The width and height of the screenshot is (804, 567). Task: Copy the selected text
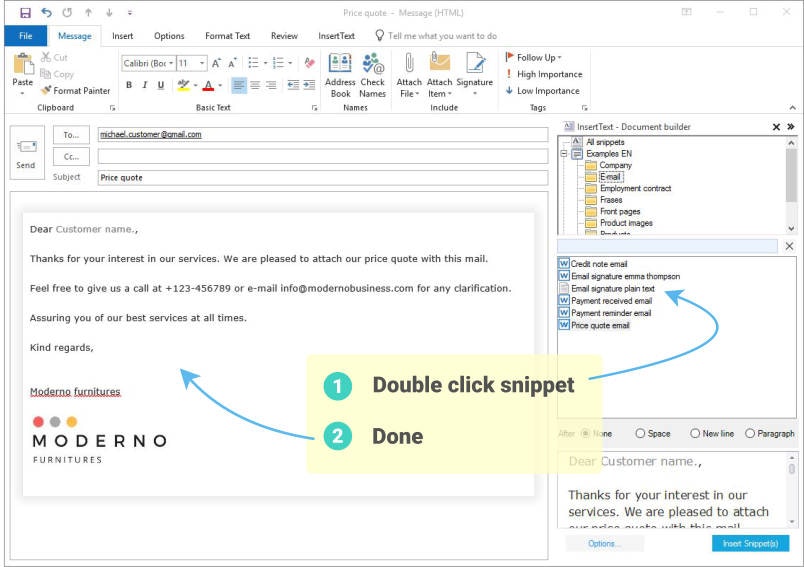pyautogui.click(x=57, y=74)
